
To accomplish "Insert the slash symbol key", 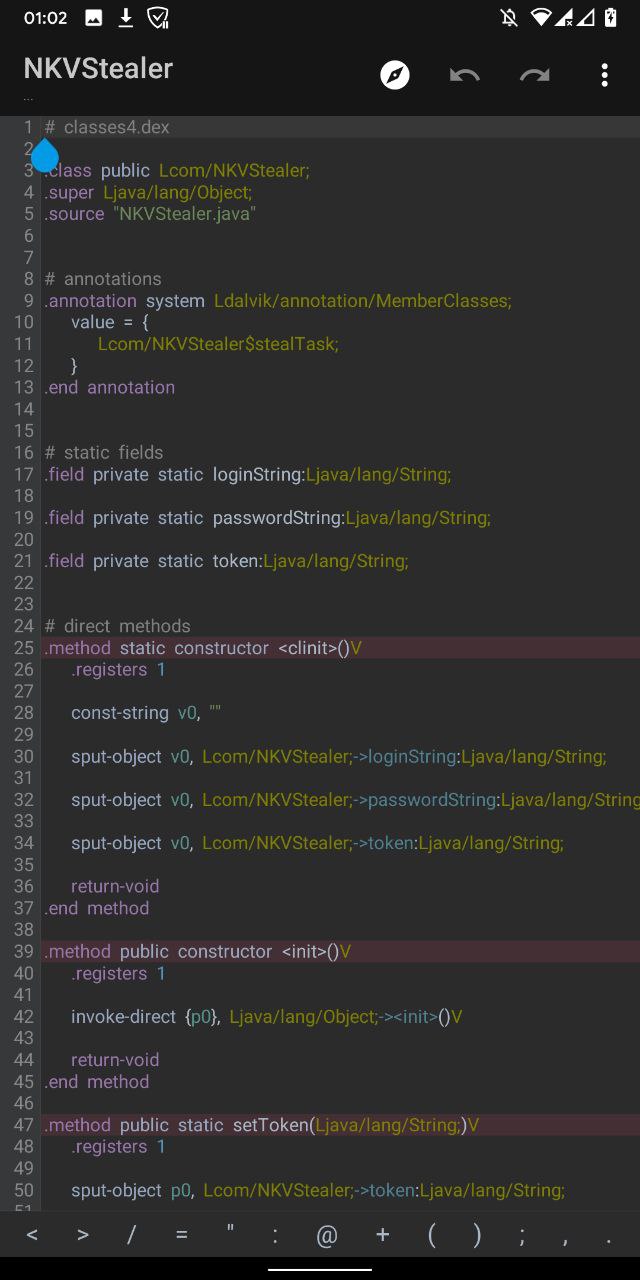I will [x=131, y=1236].
